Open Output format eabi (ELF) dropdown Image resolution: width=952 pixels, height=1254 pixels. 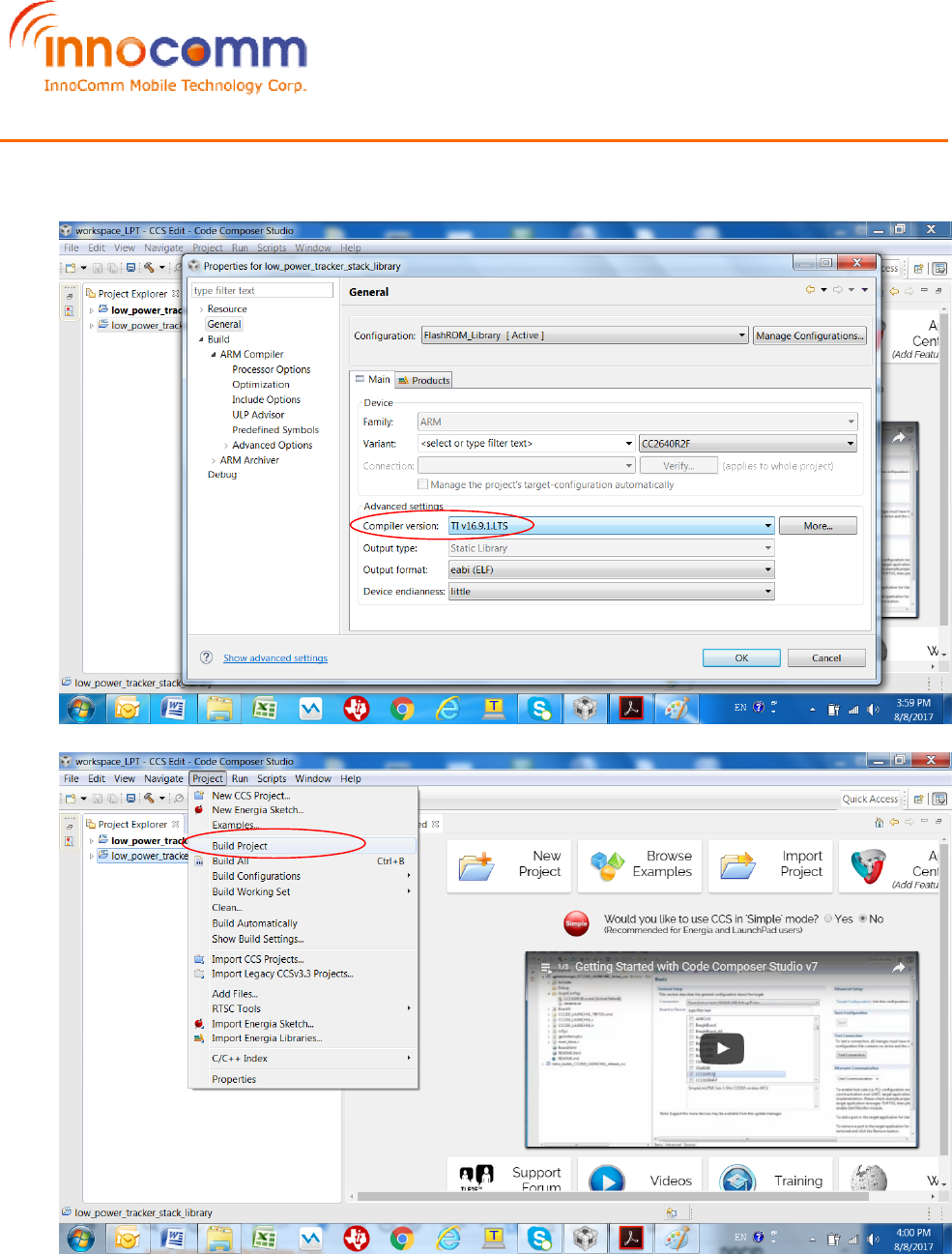[611, 569]
